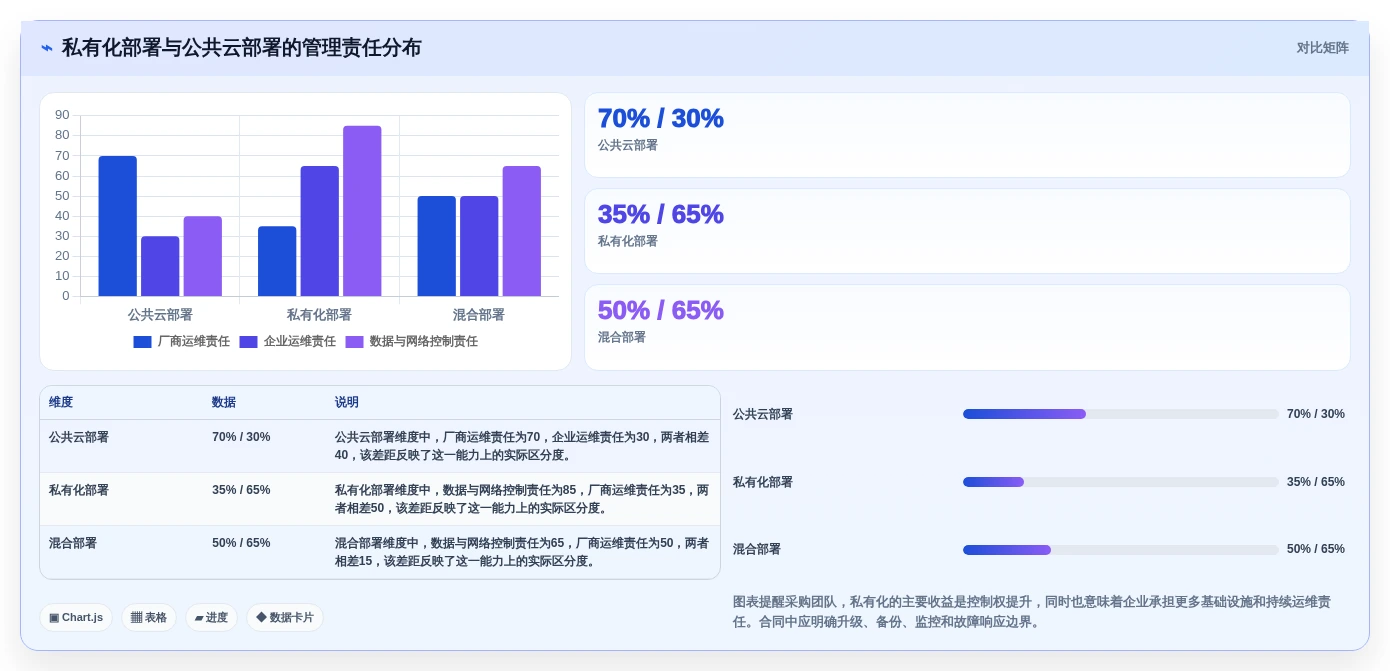Click the 对比矩阵 label in the header
Viewport: 1390px width, 671px height.
pos(1322,48)
